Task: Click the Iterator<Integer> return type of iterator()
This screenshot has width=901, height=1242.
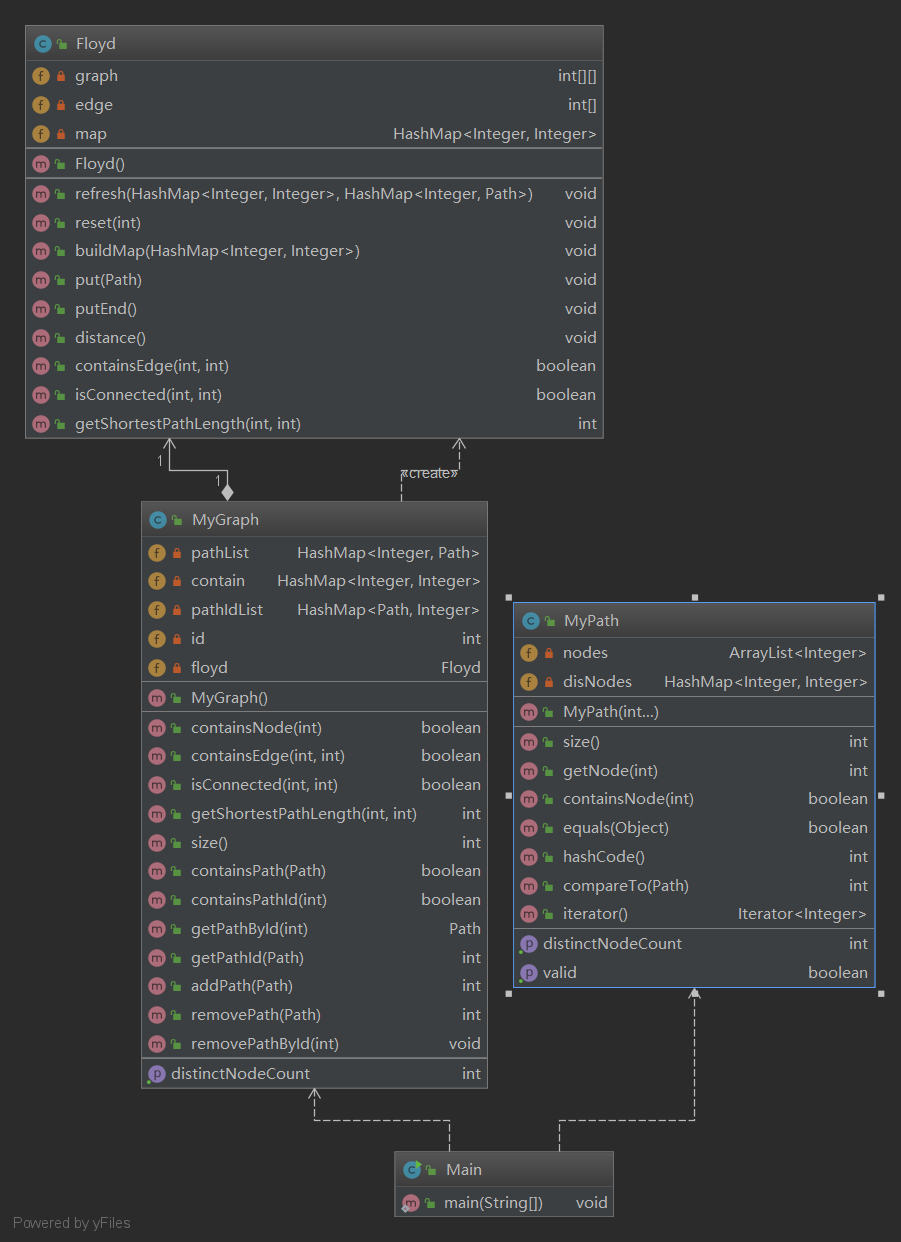Action: [x=802, y=914]
